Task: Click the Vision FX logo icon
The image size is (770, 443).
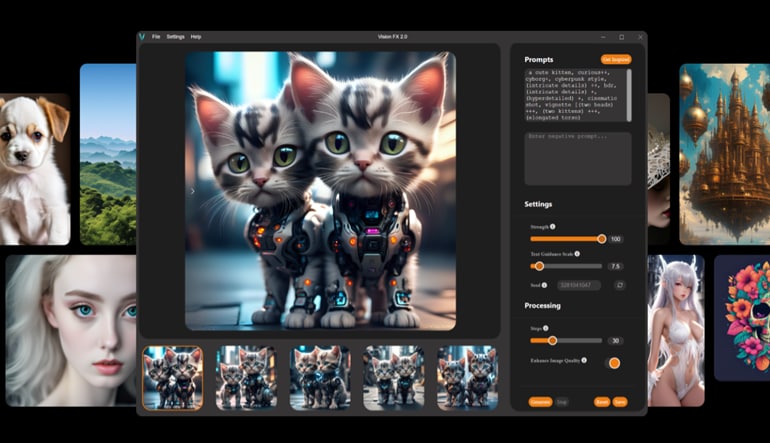Action: click(x=142, y=36)
